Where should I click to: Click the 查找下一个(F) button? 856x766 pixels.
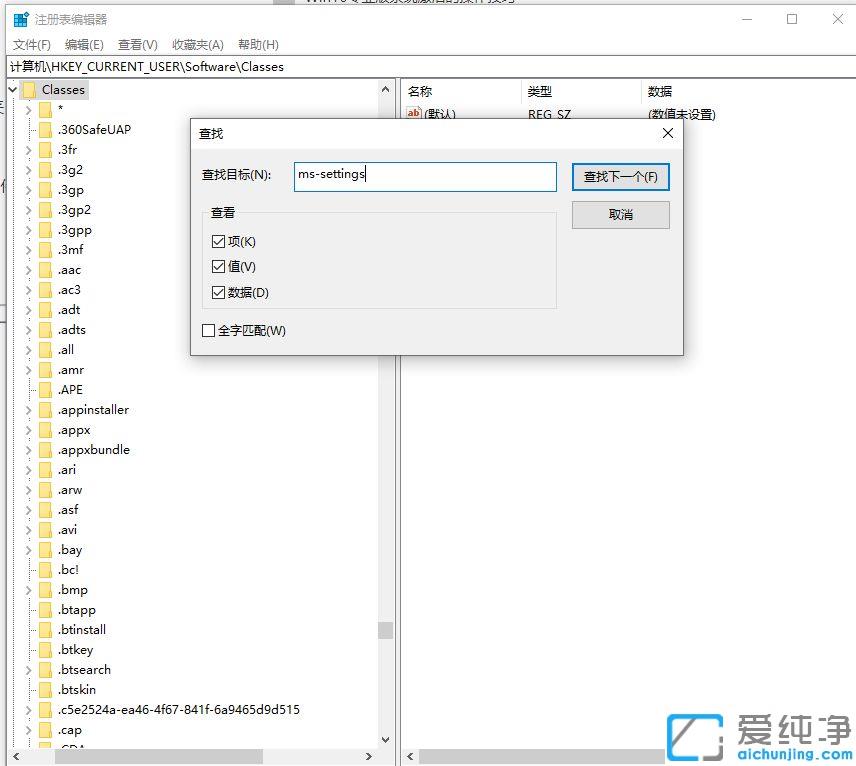(620, 177)
